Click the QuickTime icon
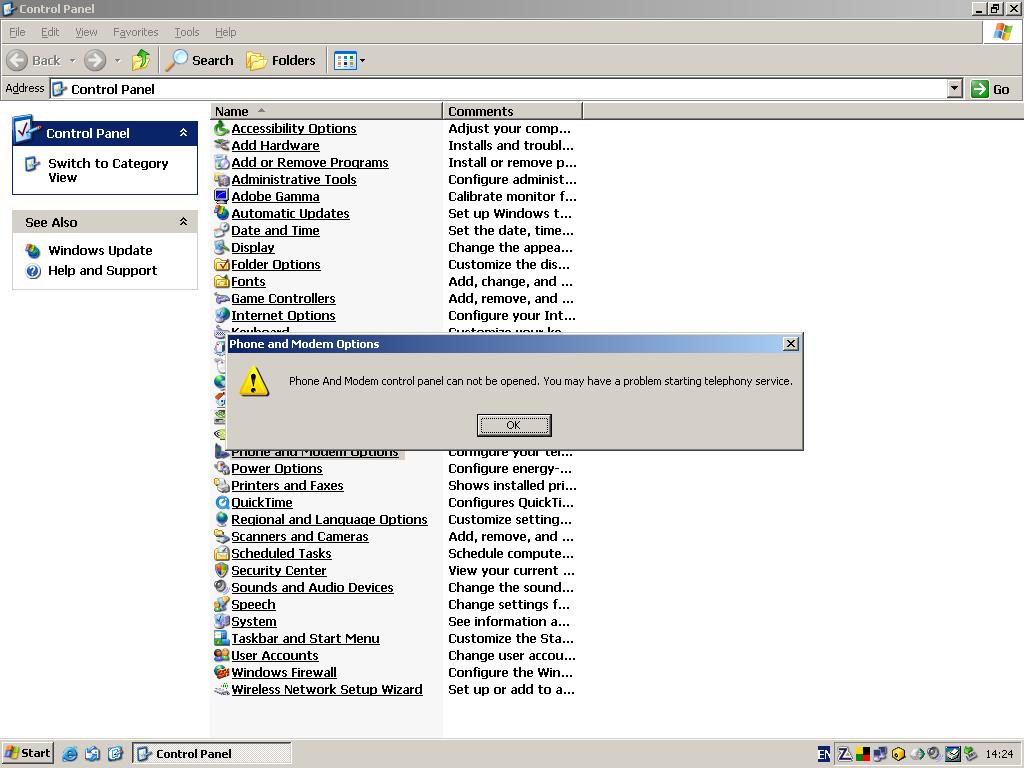1024x768 pixels. point(222,502)
